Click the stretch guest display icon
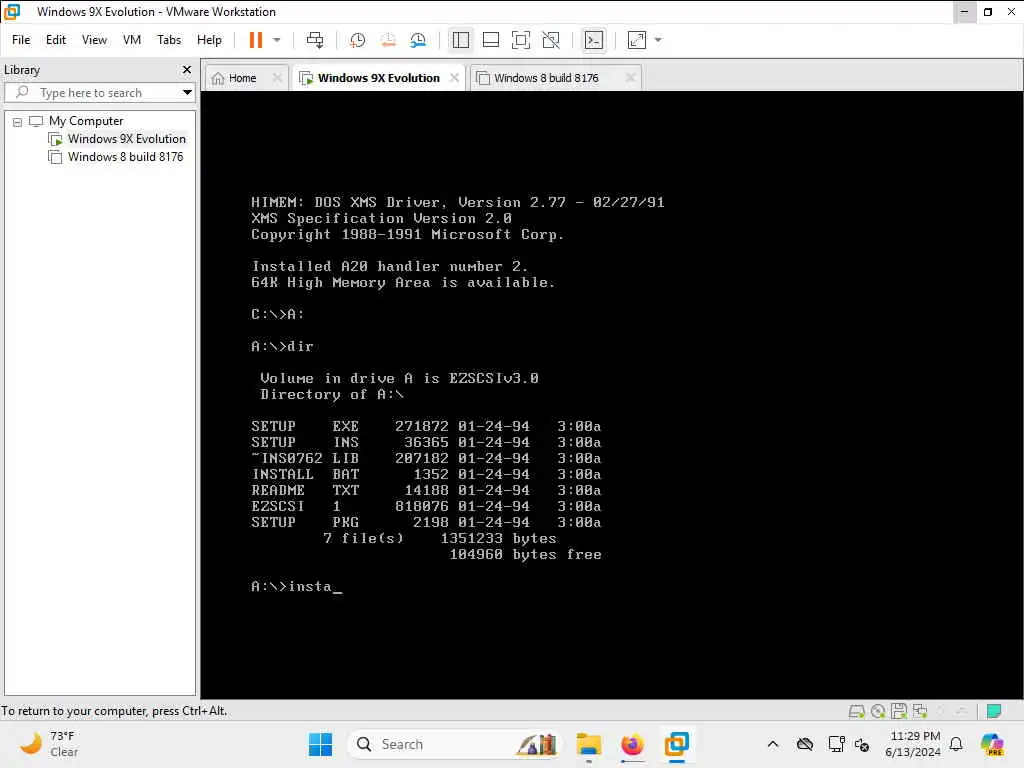This screenshot has height=768, width=1024. pos(637,40)
